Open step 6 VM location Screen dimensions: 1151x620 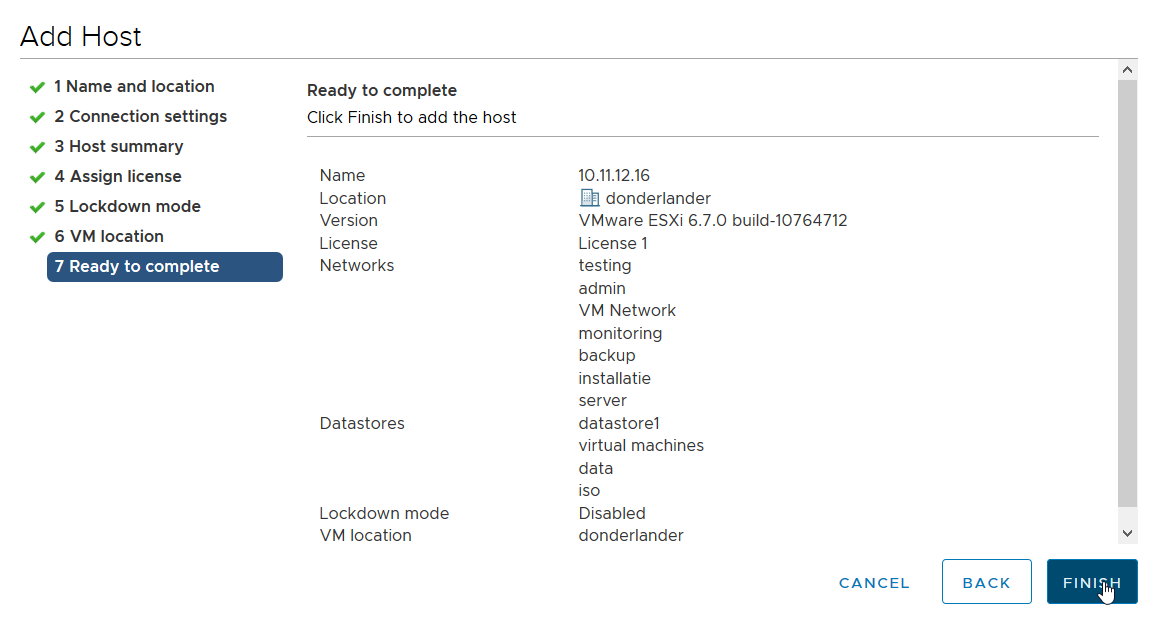[109, 237]
